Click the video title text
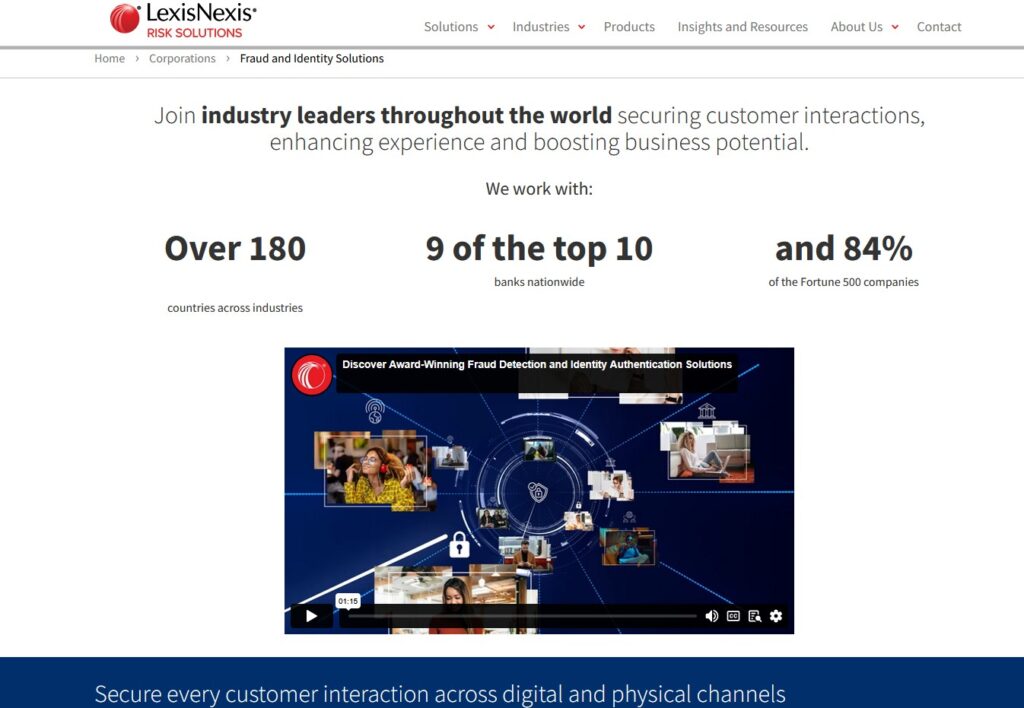The width and height of the screenshot is (1024, 708). (537, 364)
